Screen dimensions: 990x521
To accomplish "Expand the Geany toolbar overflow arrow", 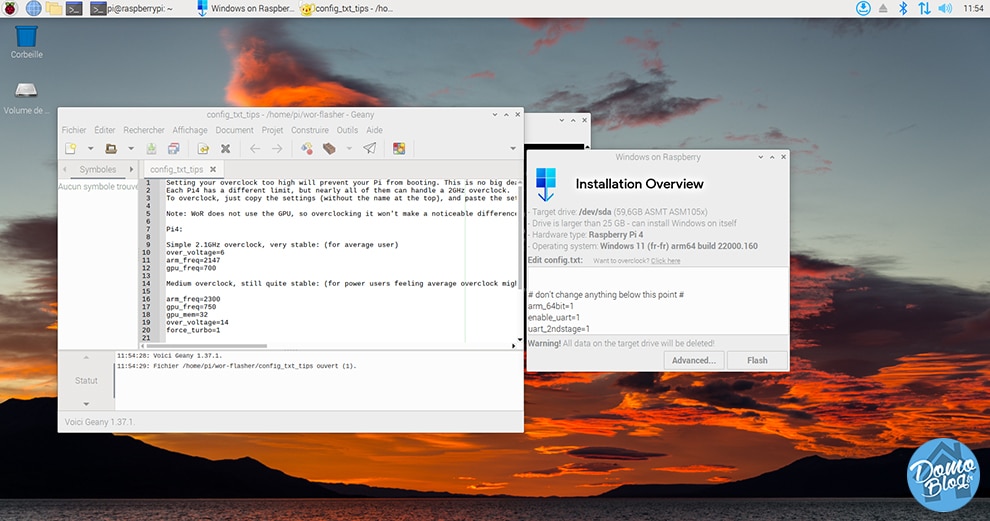I will tap(513, 149).
